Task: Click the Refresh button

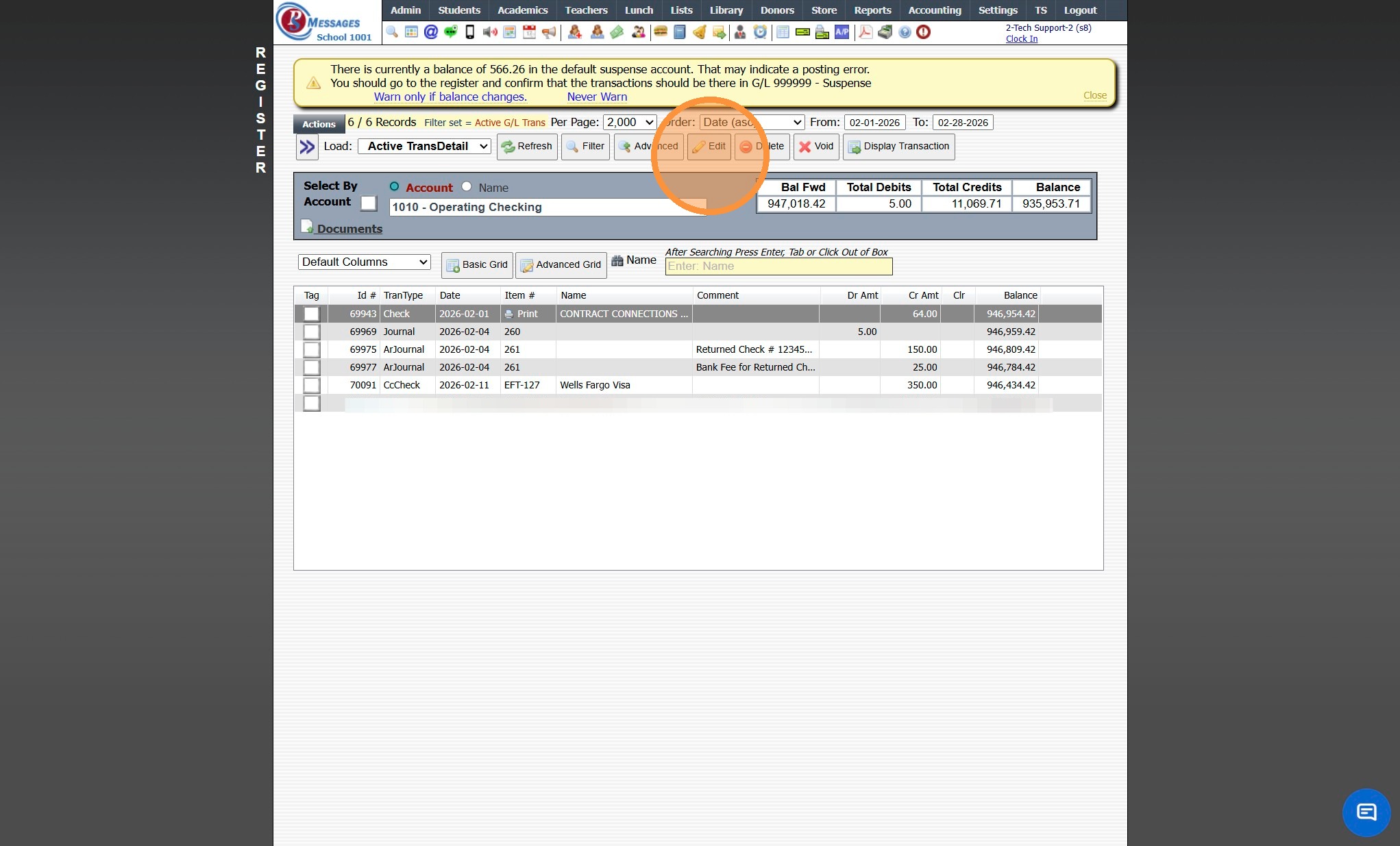Action: click(x=527, y=147)
